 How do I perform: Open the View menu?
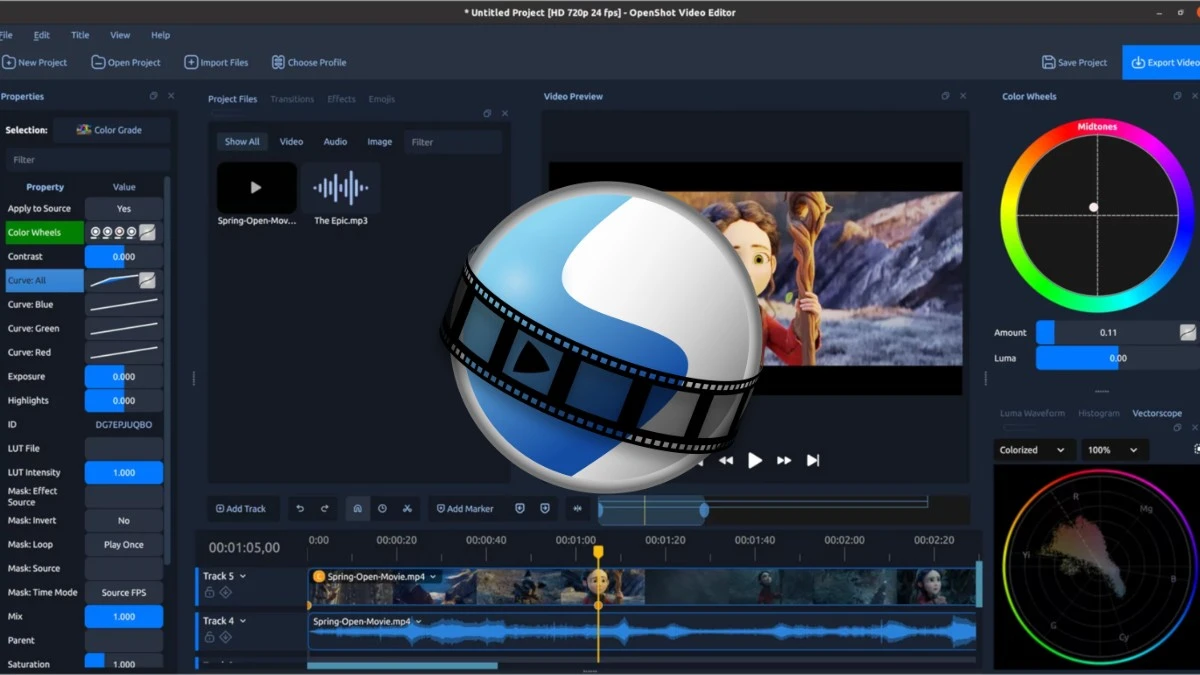click(120, 35)
